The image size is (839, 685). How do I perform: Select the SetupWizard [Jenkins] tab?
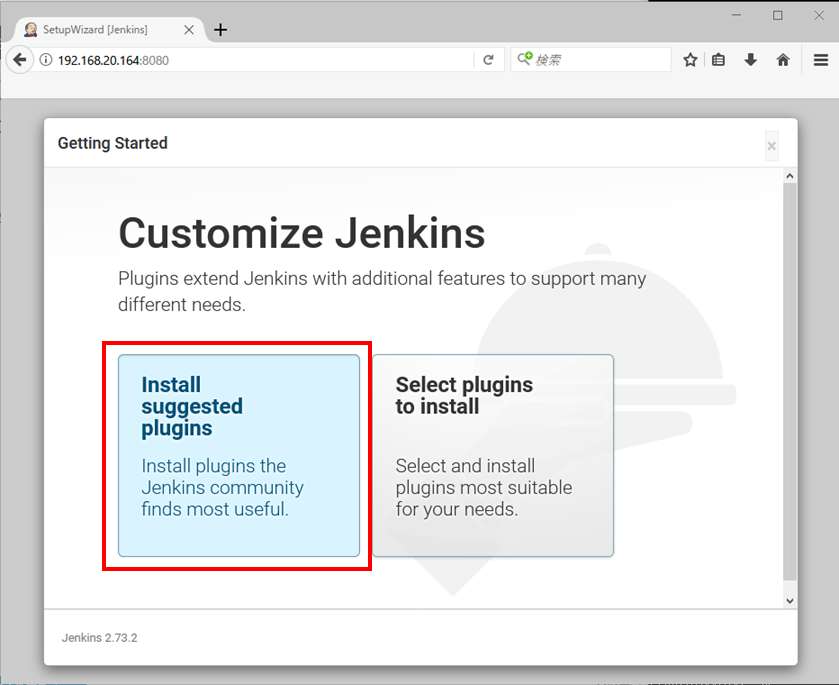[109, 29]
